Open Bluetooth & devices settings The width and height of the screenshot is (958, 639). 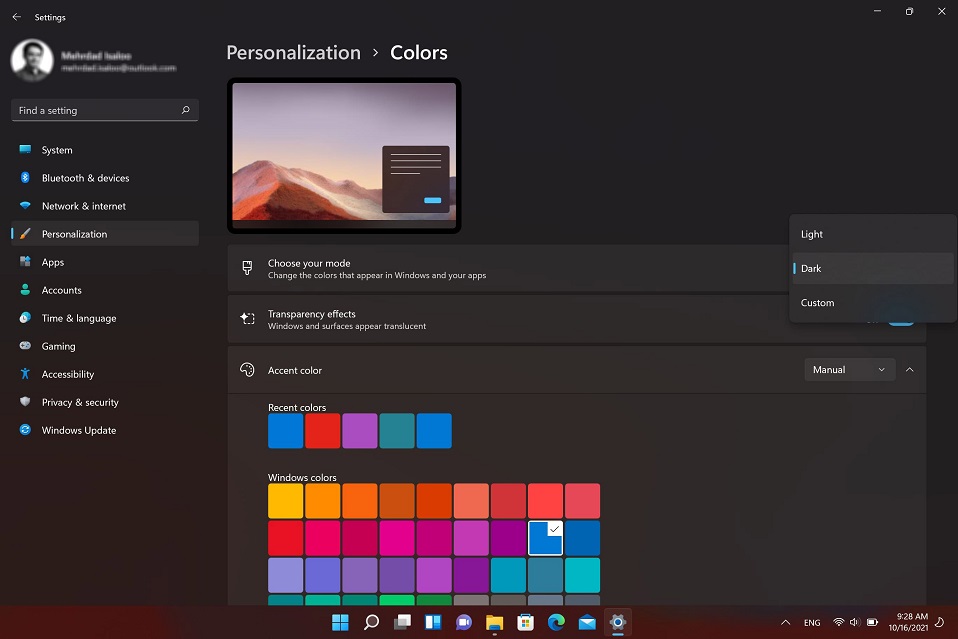(85, 178)
